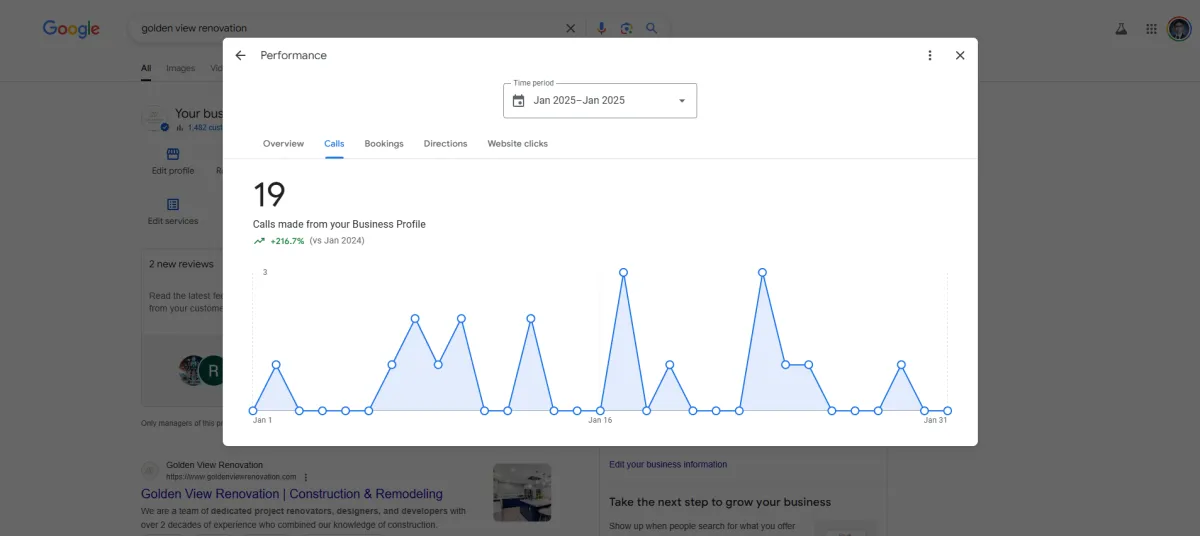The image size is (1200, 536).
Task: Open the three-dot more options menu
Action: coord(930,56)
